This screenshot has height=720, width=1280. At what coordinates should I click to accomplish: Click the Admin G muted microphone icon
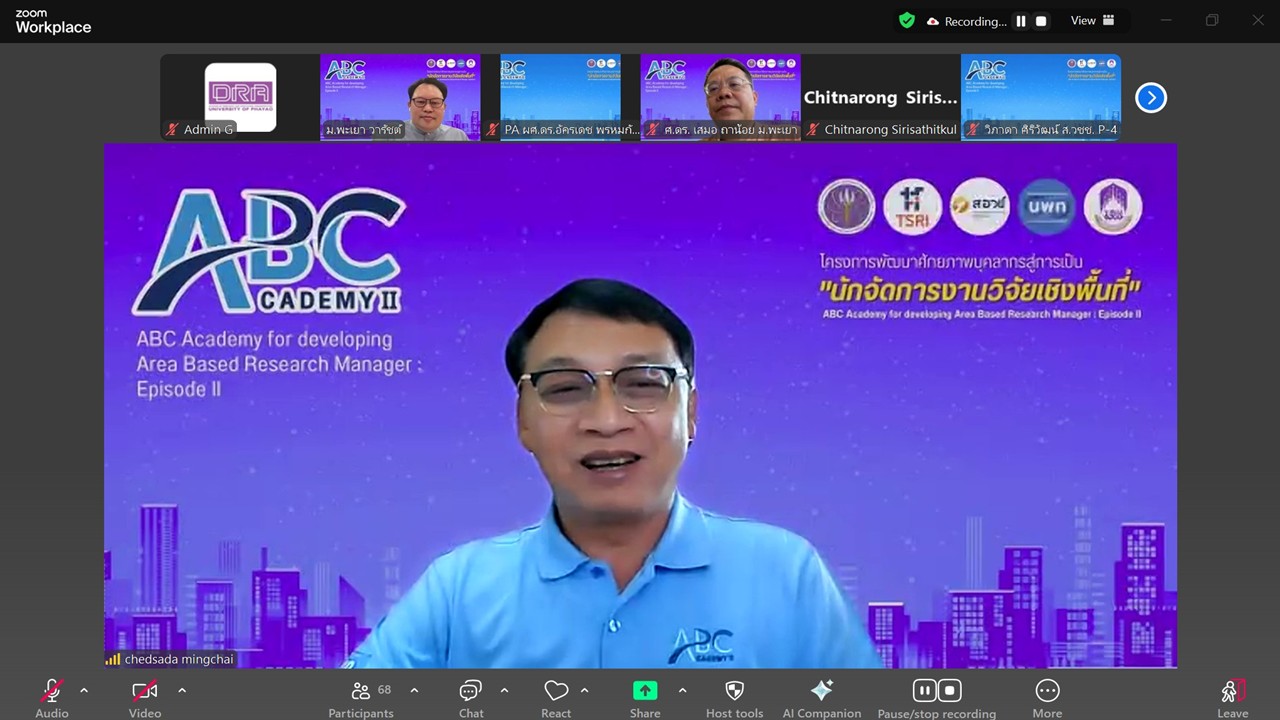[x=173, y=130]
